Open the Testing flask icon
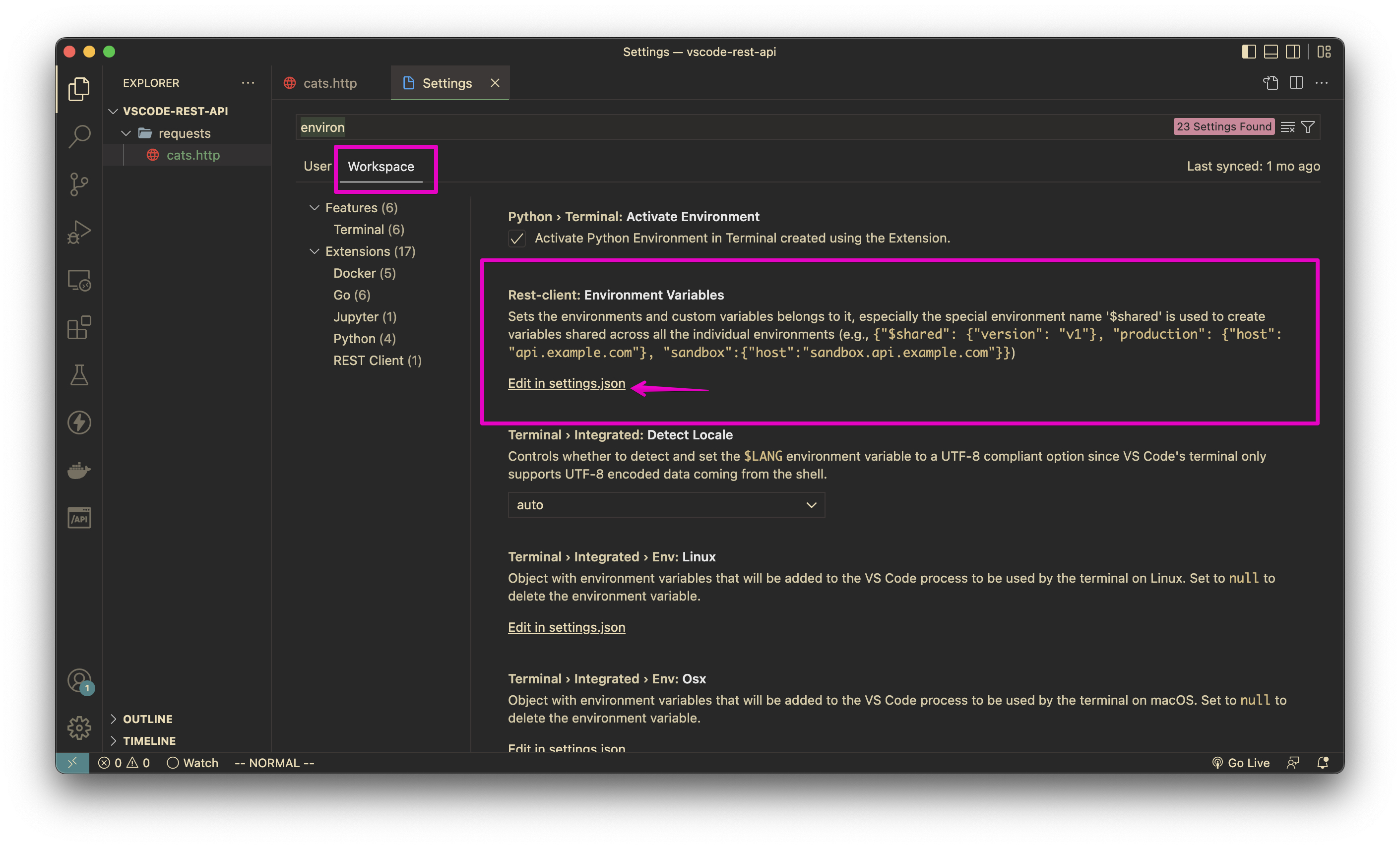This screenshot has width=1400, height=847. [x=79, y=375]
